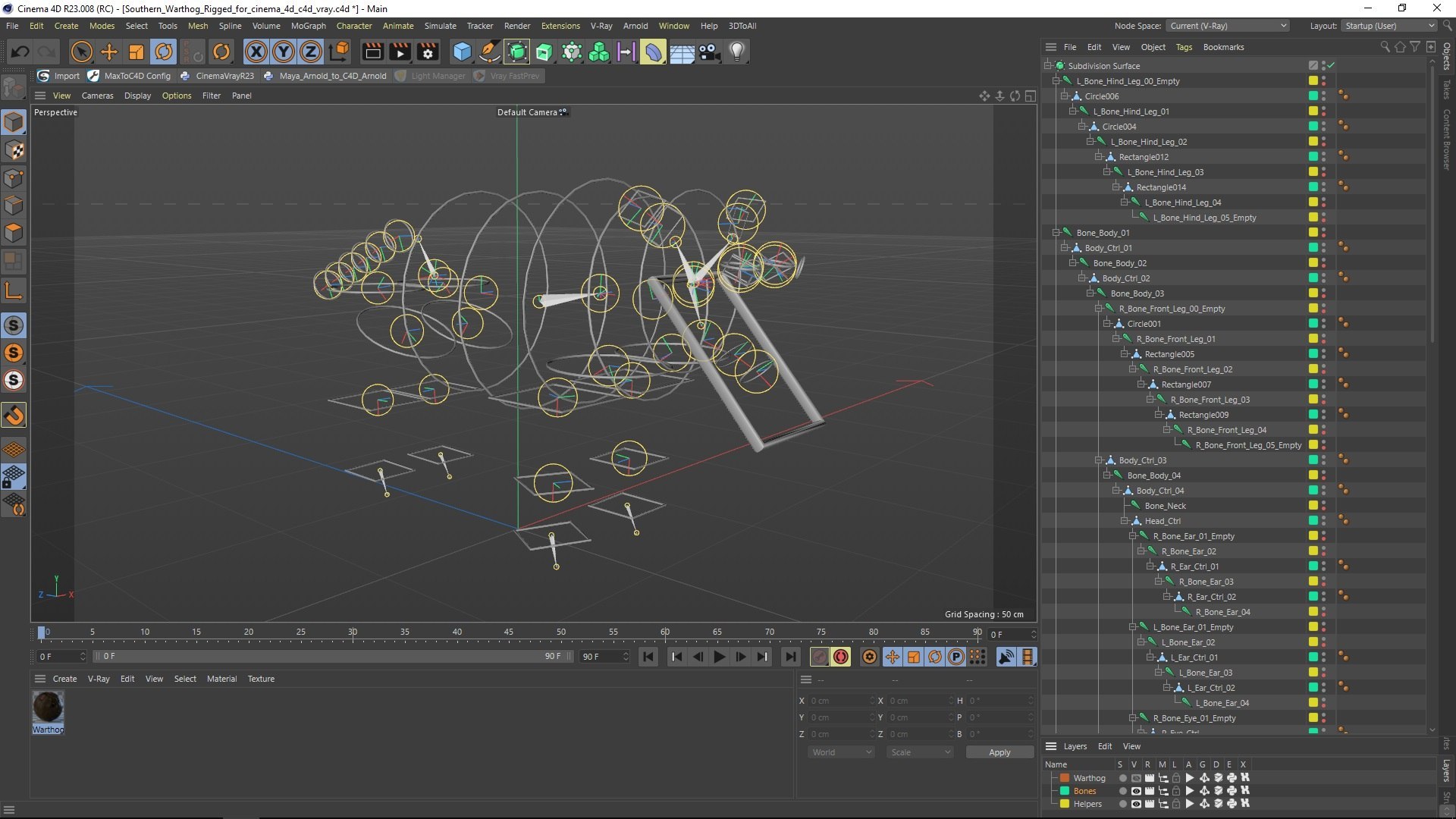Toggle Y axis lock icon

[284, 52]
